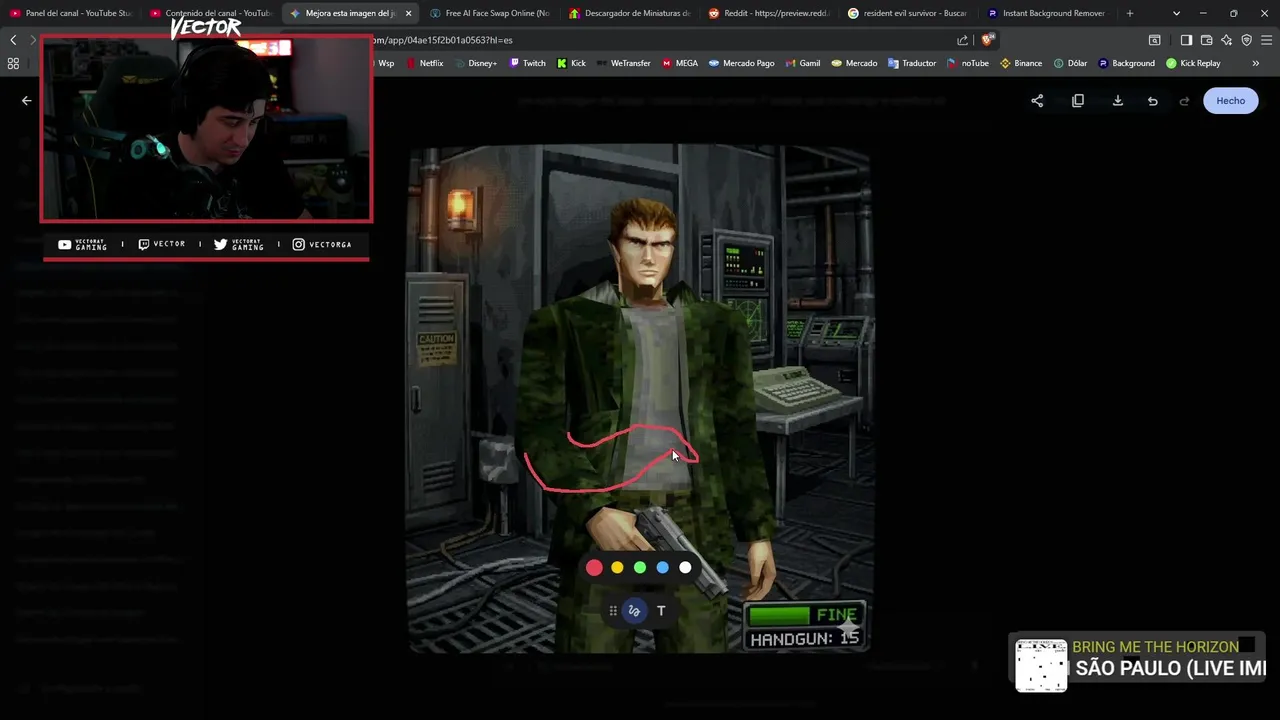This screenshot has height=720, width=1280.
Task: Open the Binance bookmark
Action: click(x=1021, y=63)
